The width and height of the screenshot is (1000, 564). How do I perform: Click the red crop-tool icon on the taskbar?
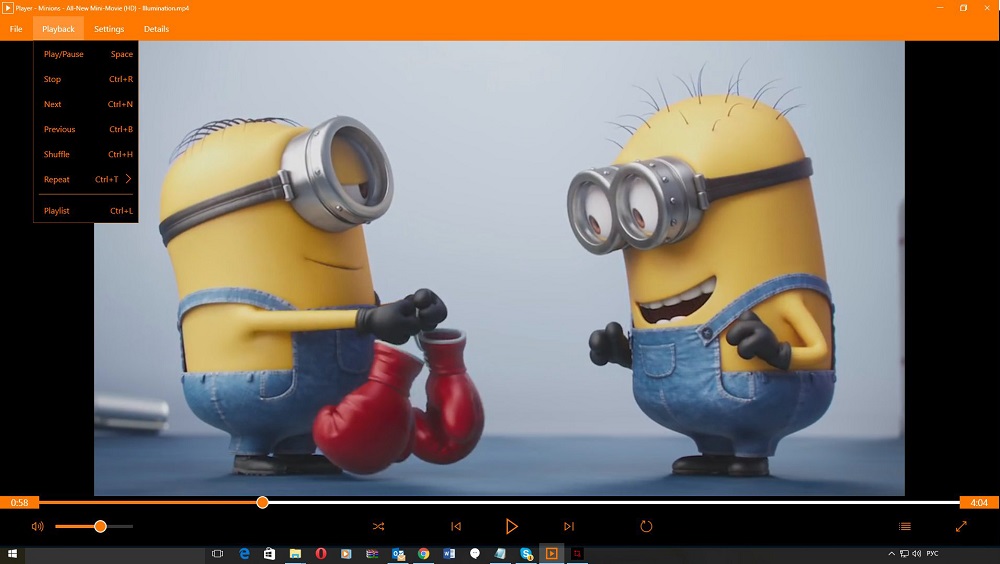click(x=577, y=554)
